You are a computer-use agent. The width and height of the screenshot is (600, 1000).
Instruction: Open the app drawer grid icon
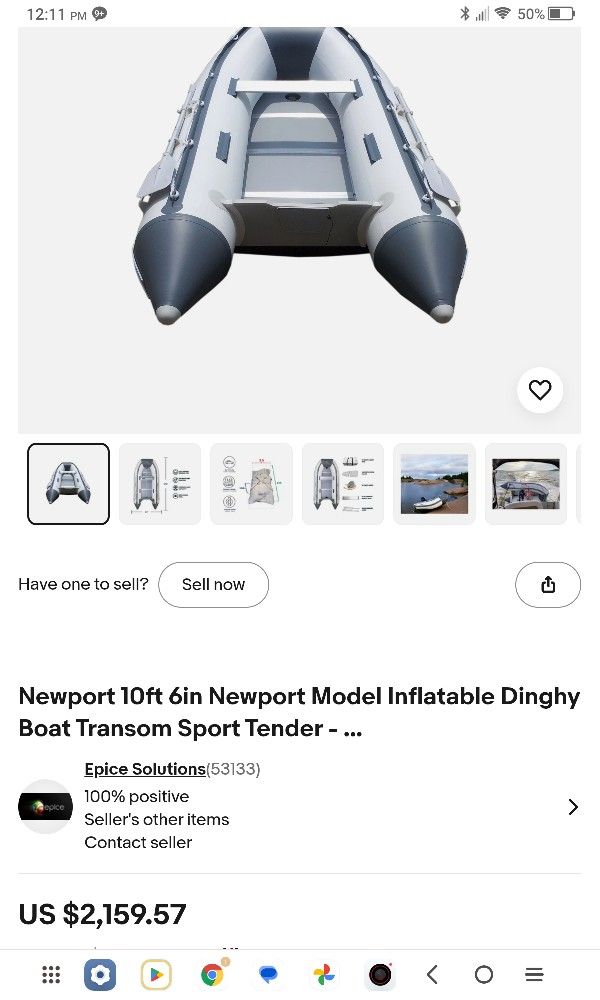(x=50, y=975)
